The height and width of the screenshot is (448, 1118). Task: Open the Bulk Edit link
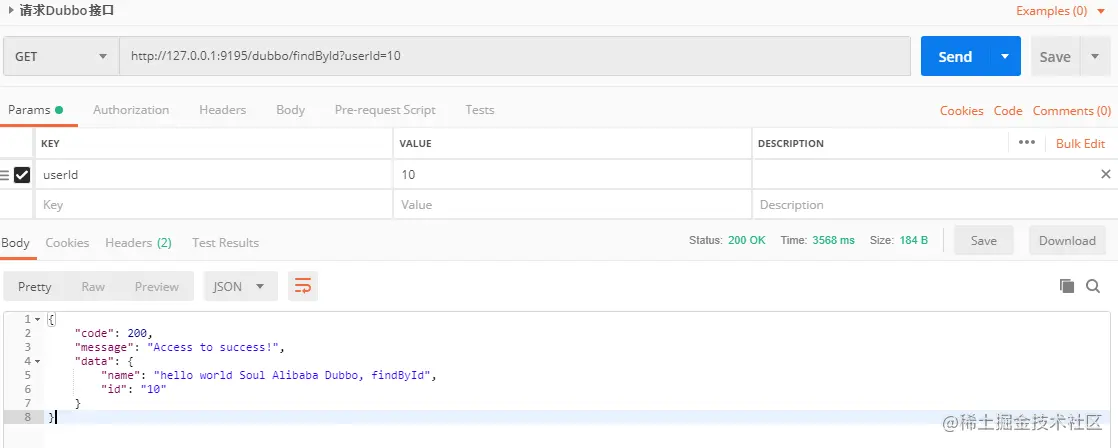click(1080, 144)
